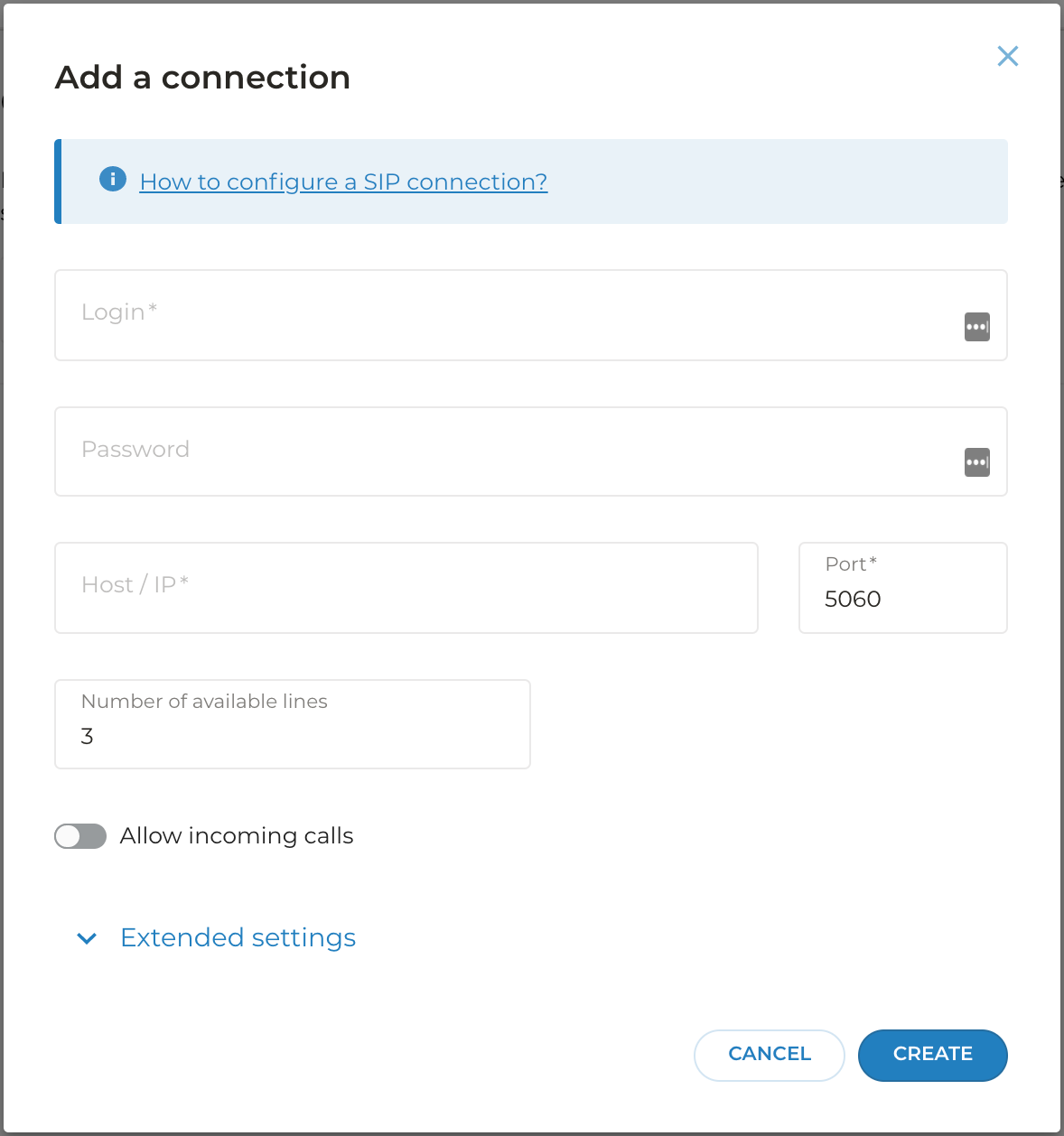This screenshot has width=1064, height=1136.
Task: Open How to configure a SIP connection link
Action: (343, 182)
